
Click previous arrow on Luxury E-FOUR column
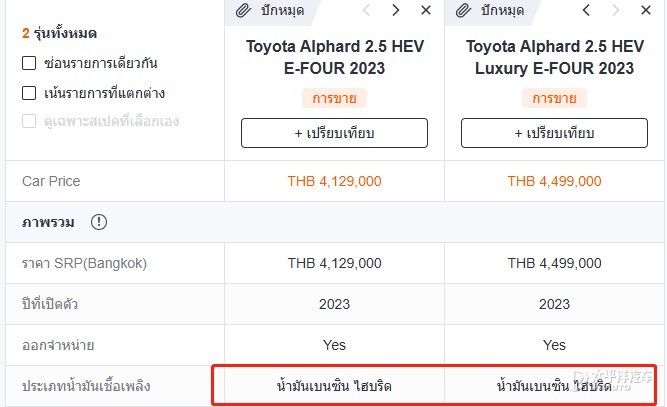point(586,10)
